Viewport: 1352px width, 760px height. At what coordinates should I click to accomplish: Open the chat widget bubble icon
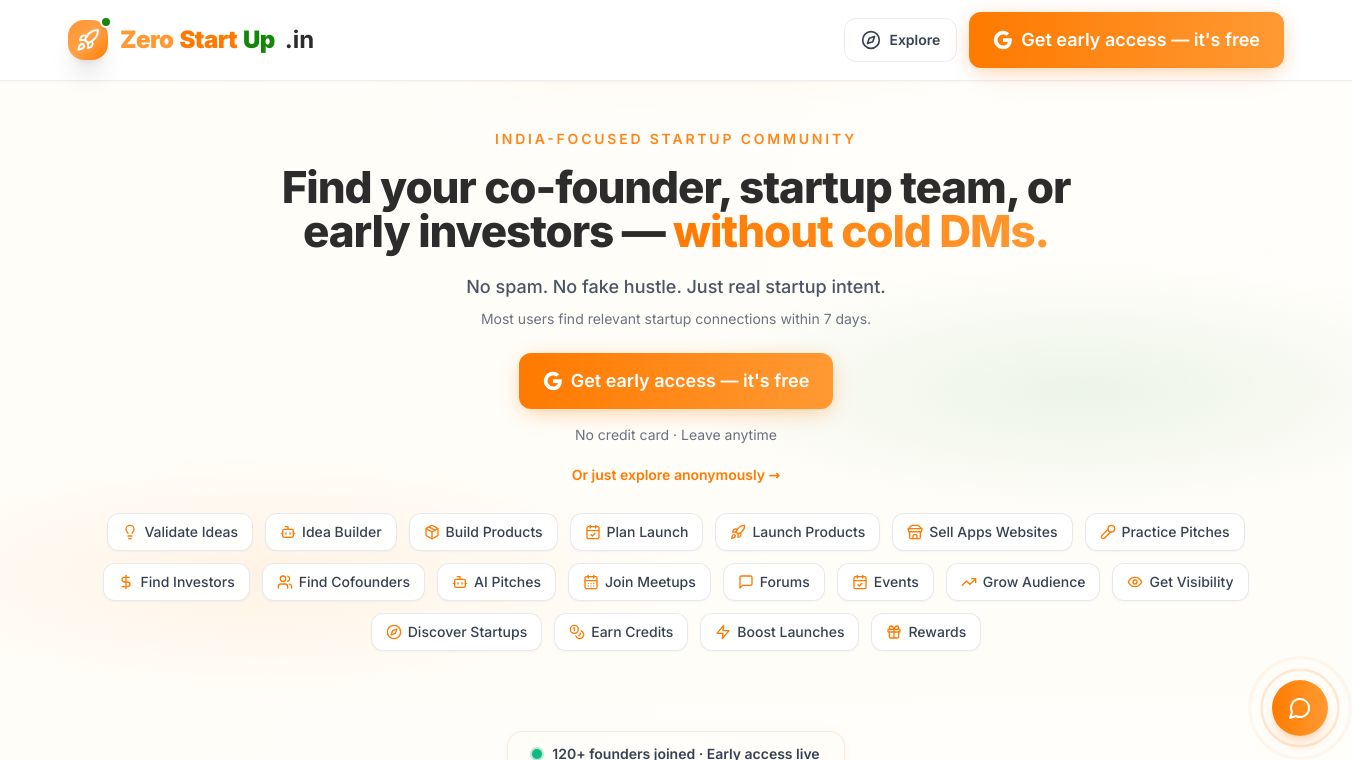[x=1300, y=708]
